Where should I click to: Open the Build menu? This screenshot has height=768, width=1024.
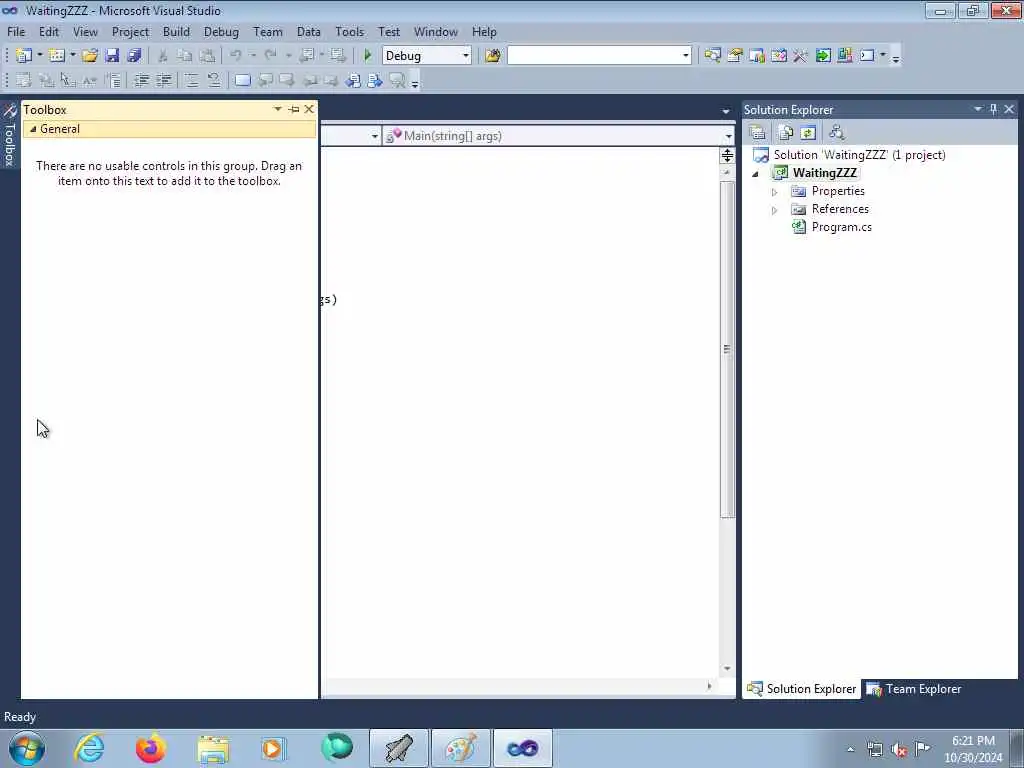176,31
